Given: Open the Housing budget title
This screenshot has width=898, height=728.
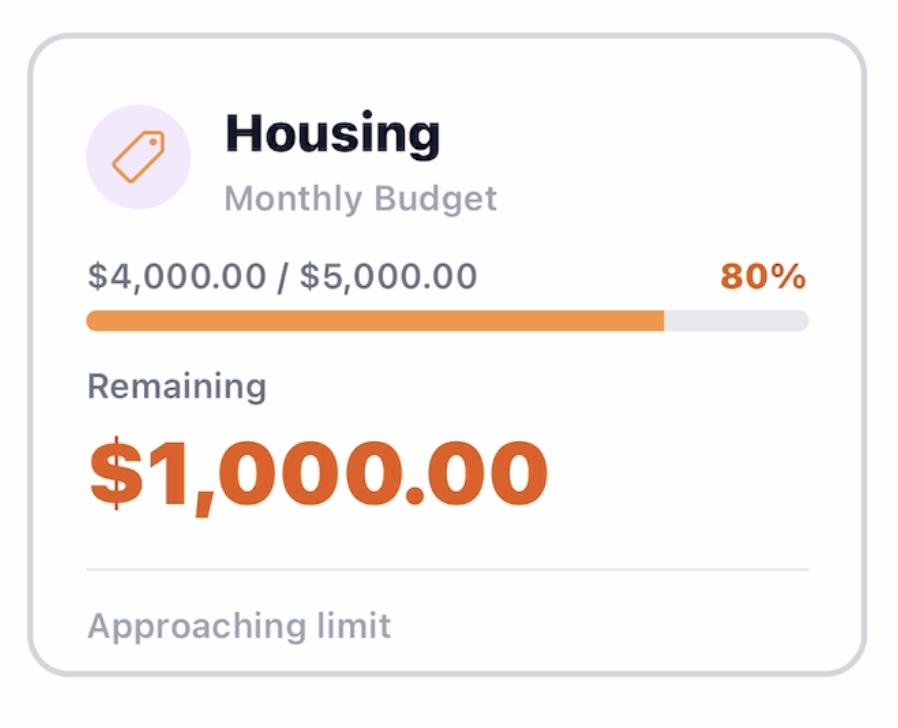Looking at the screenshot, I should pos(332,133).
